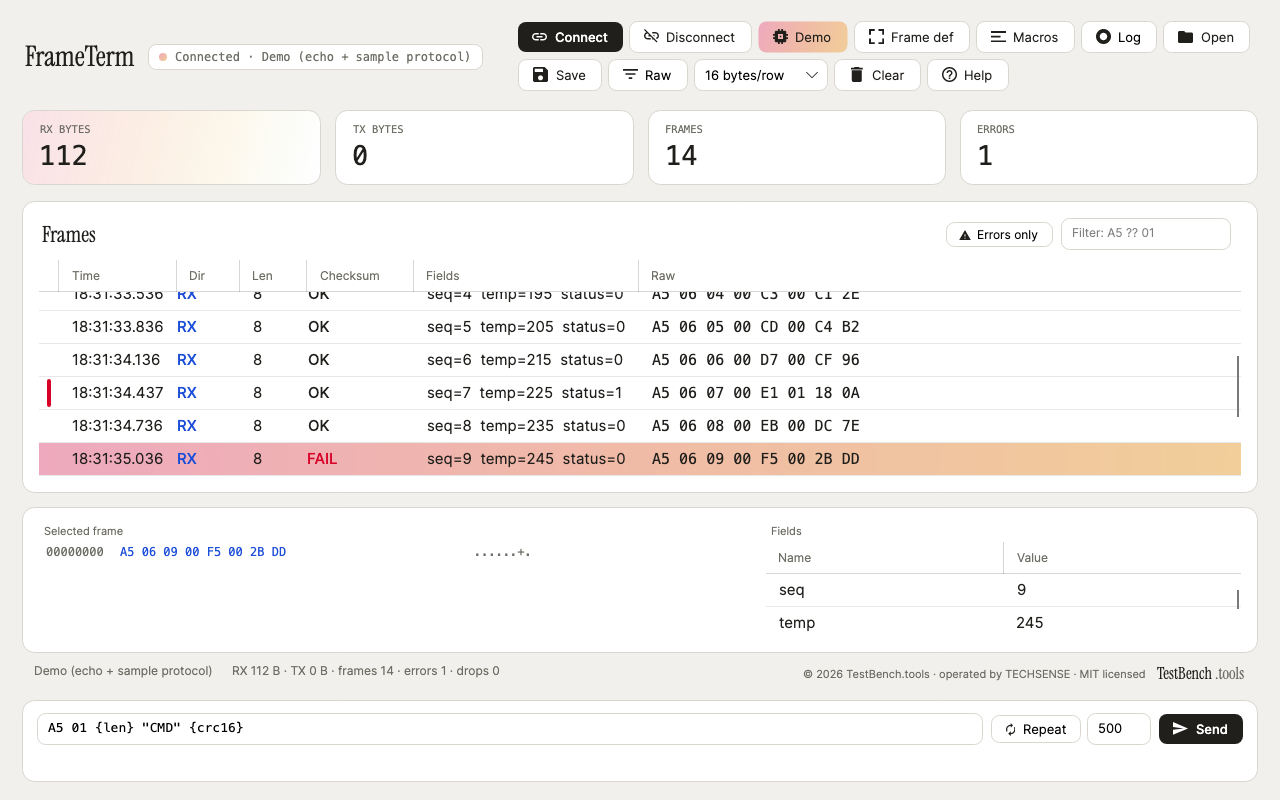Open the TestBench.tools footer link
1280x800 pixels.
(1201, 673)
